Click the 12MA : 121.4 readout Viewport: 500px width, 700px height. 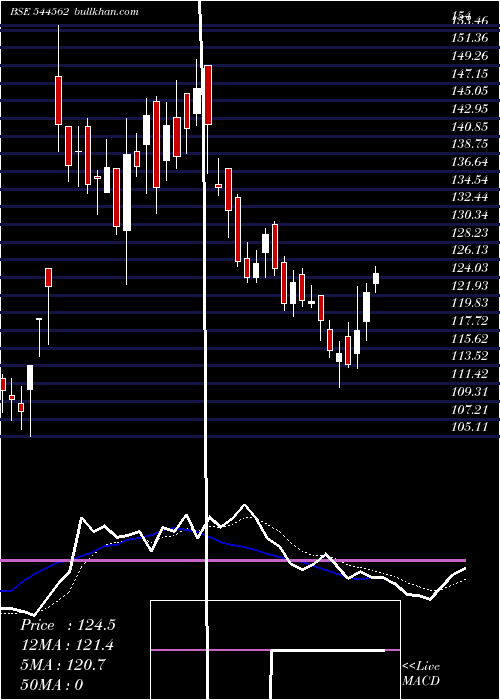click(x=67, y=645)
